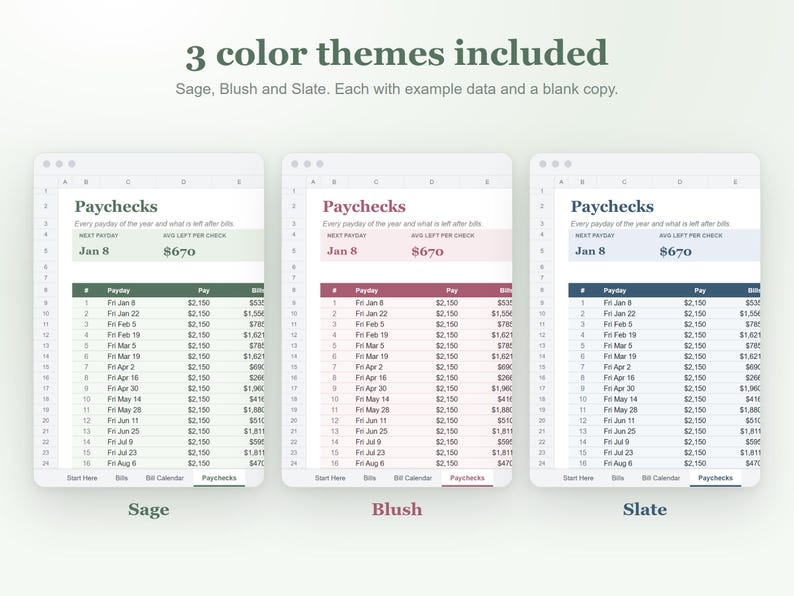Click AVG LEFT PER CHECK label in Slate sheet
Image resolution: width=794 pixels, height=596 pixels.
691,236
